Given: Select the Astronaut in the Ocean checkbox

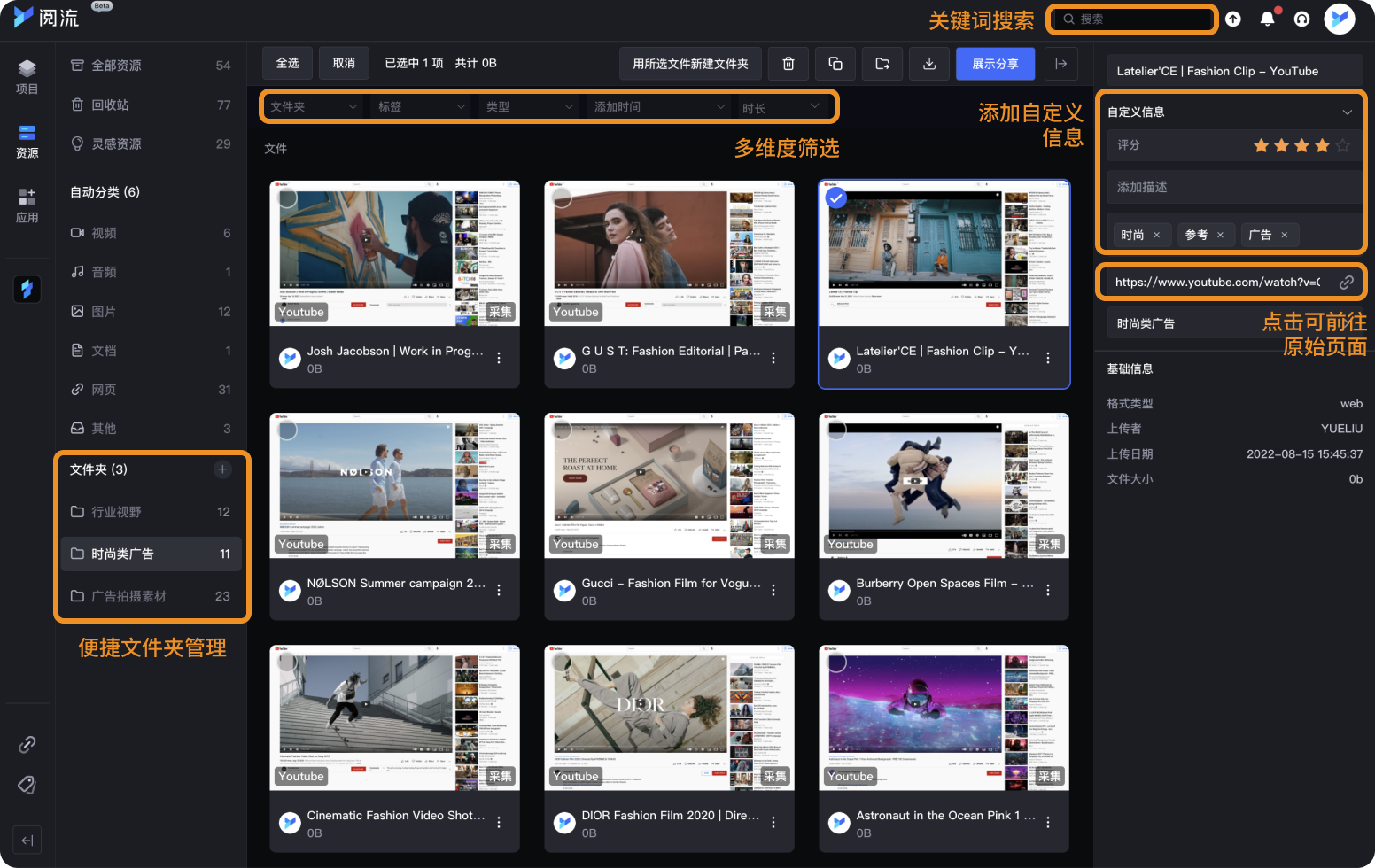Looking at the screenshot, I should coord(836,662).
